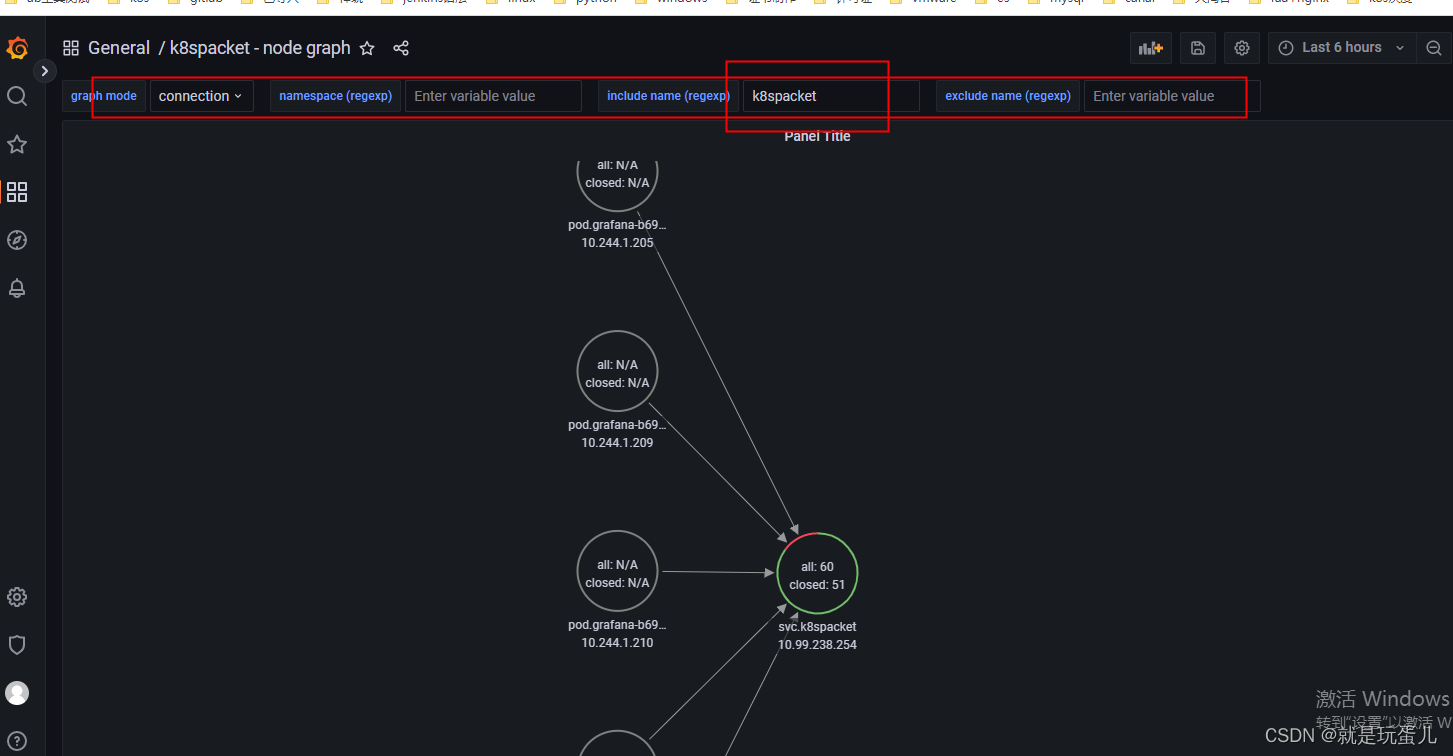
Task: Open the Explore compass icon
Action: click(17, 240)
